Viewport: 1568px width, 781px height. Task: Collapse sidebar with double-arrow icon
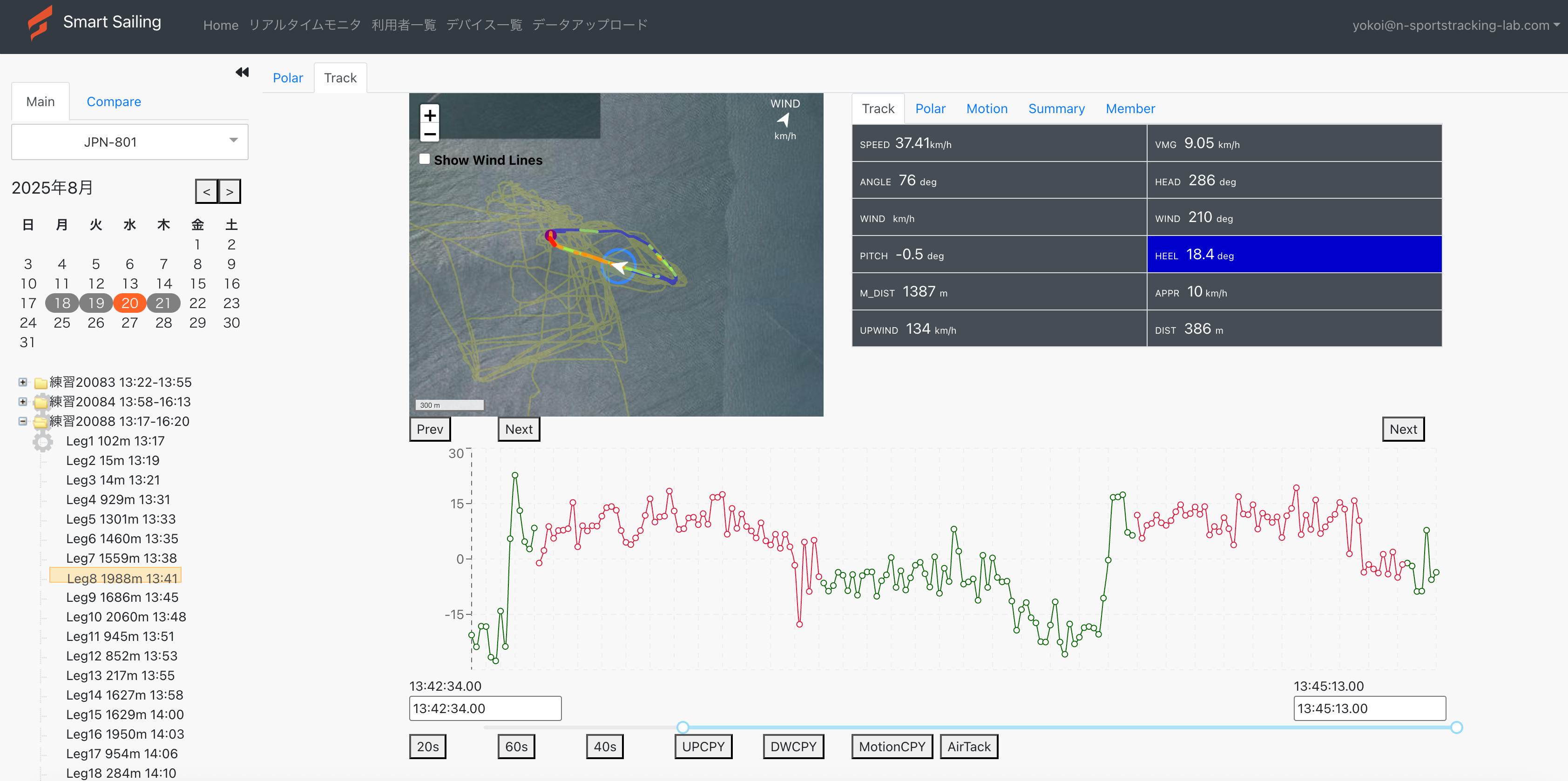click(242, 73)
